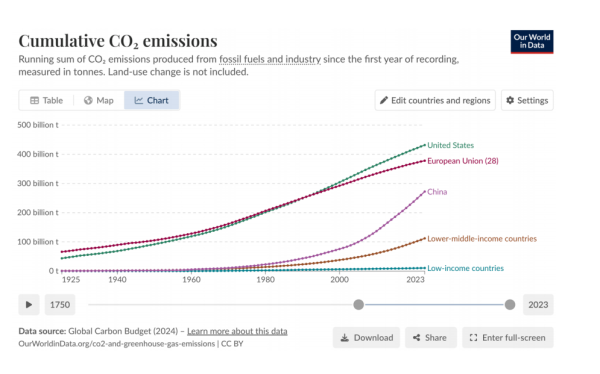The height and width of the screenshot is (374, 600).
Task: Select the European Union (28) label
Action: pyautogui.click(x=463, y=161)
